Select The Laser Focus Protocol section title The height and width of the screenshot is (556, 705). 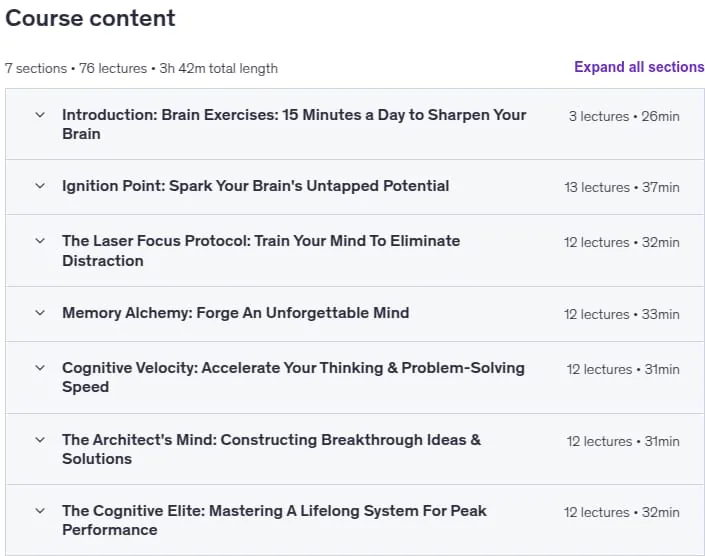(x=261, y=251)
